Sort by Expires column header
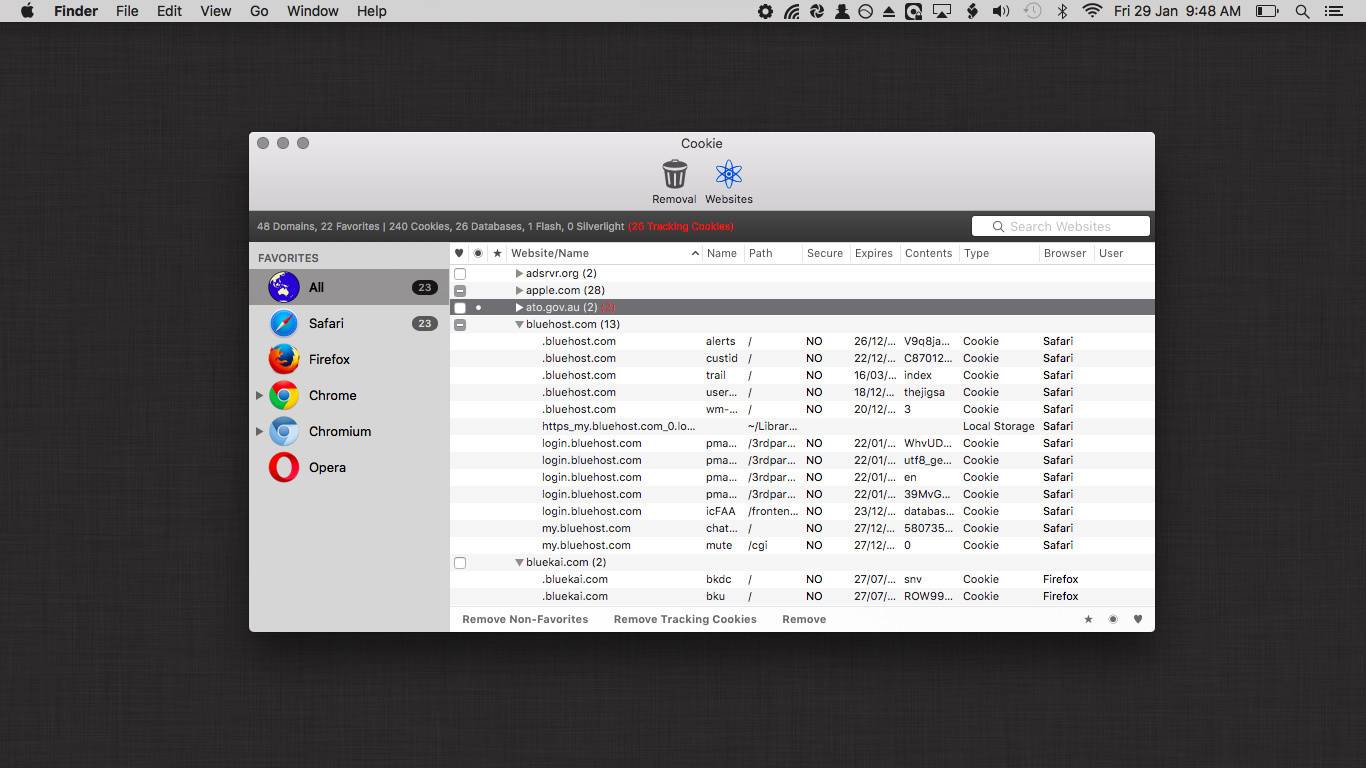Image resolution: width=1366 pixels, height=768 pixels. [874, 253]
